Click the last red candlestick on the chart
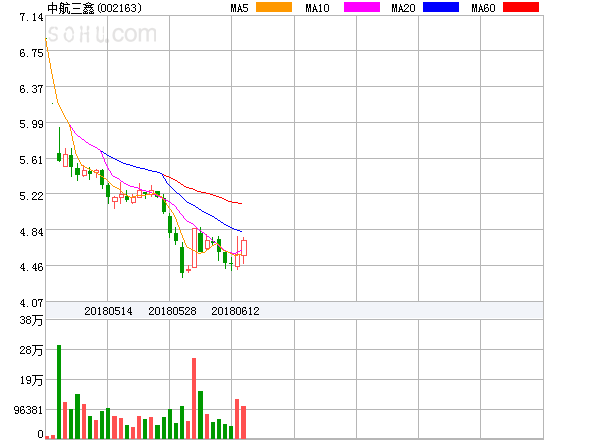 (x=244, y=248)
